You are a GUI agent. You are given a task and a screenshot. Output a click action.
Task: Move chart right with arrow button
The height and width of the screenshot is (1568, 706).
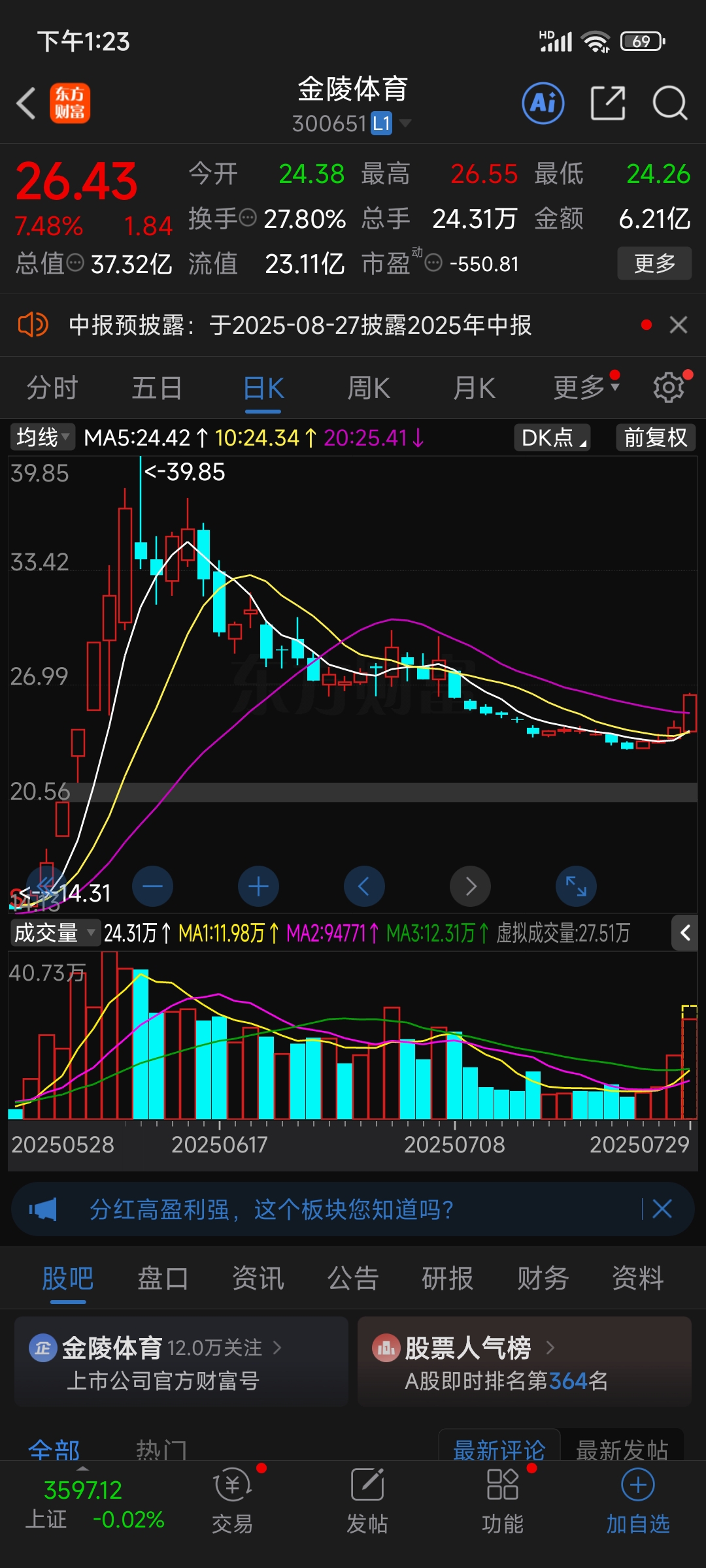(470, 887)
